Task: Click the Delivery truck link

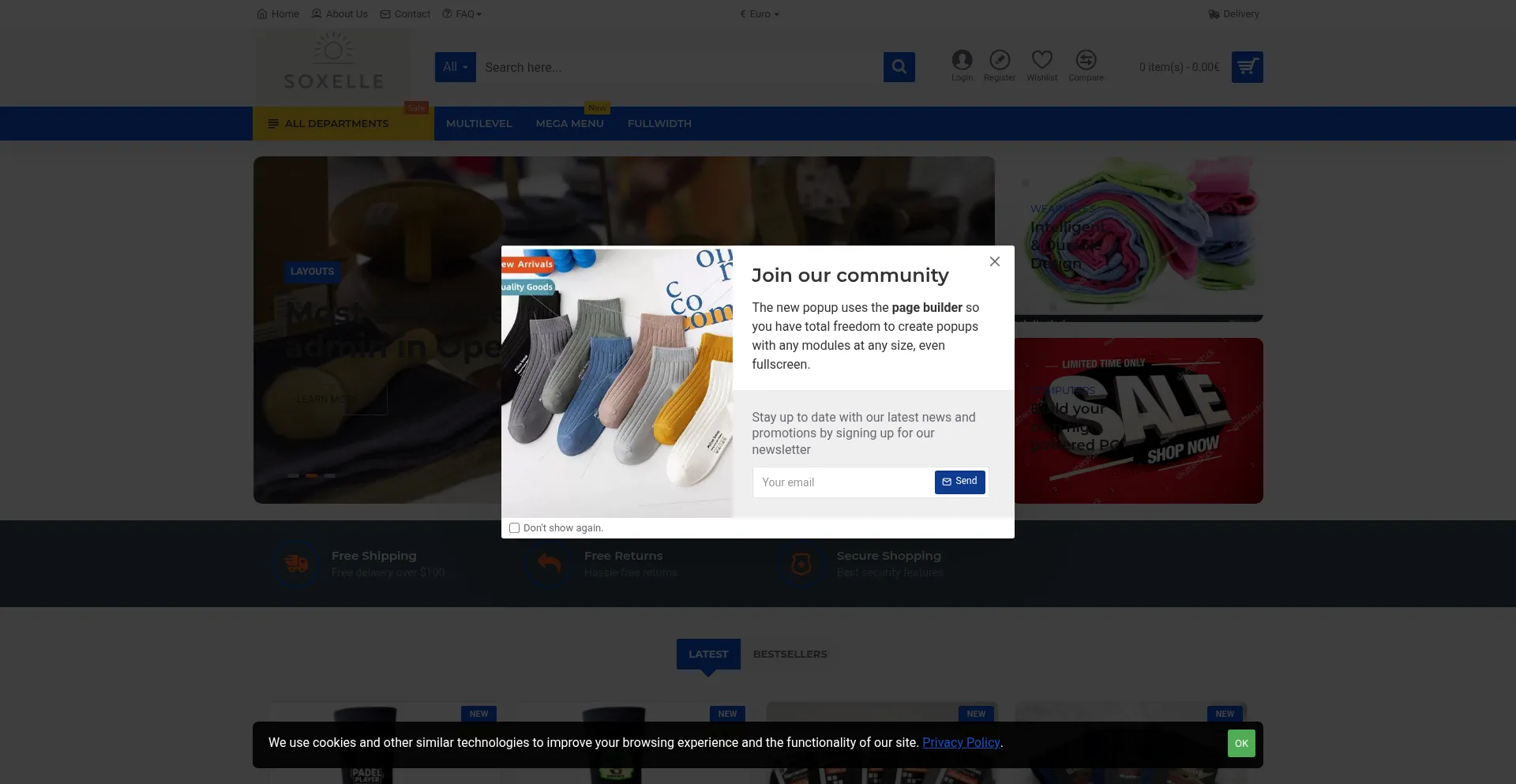Action: 1233,14
